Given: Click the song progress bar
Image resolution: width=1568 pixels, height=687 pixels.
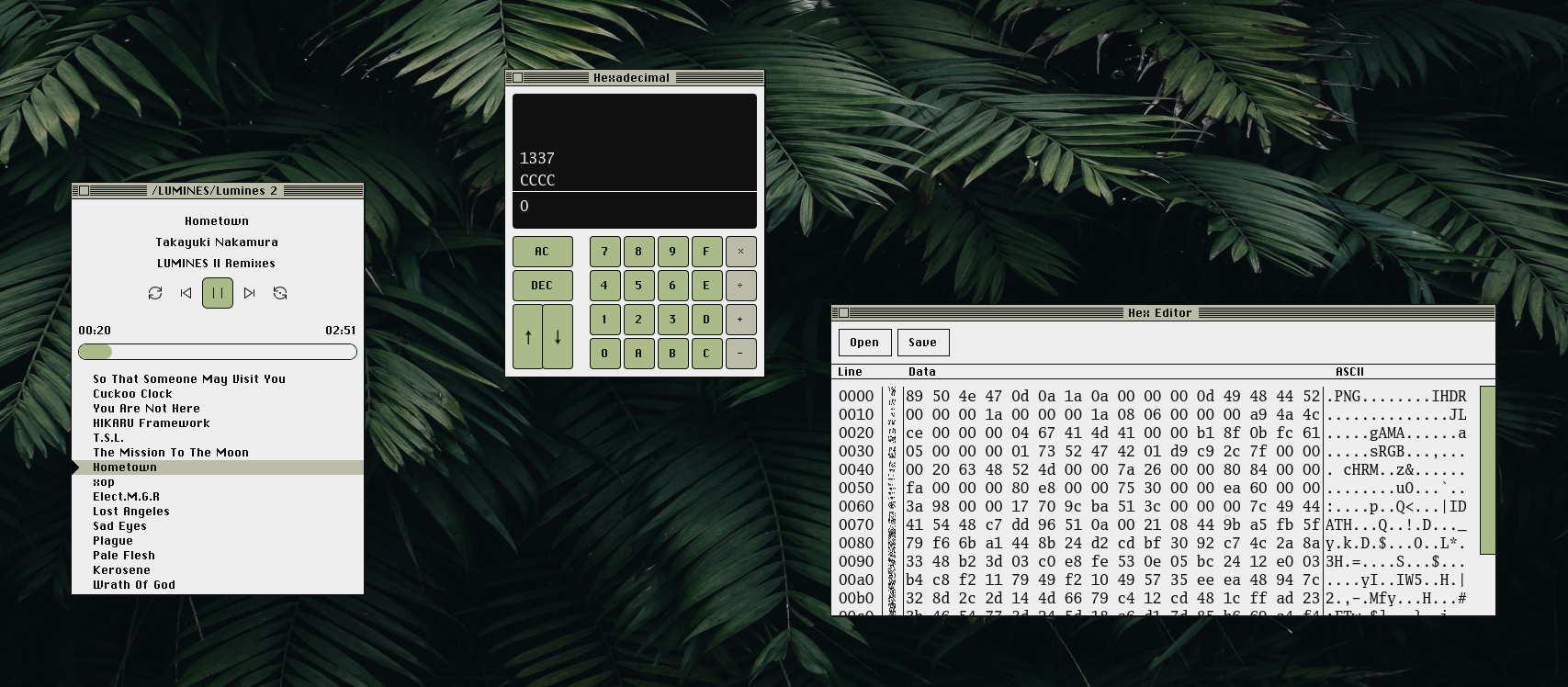Looking at the screenshot, I should pyautogui.click(x=218, y=352).
